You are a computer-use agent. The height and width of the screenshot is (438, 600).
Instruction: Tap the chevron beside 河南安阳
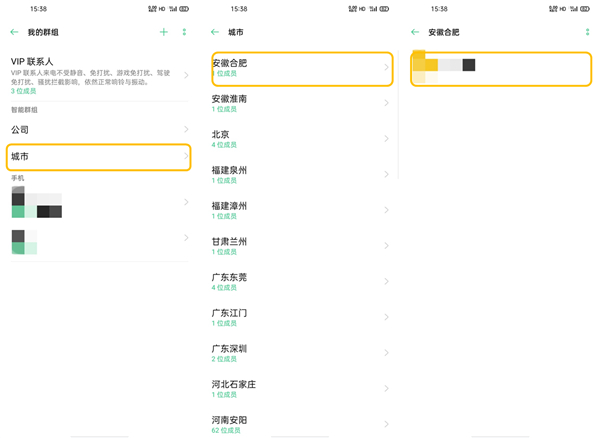[x=387, y=424]
